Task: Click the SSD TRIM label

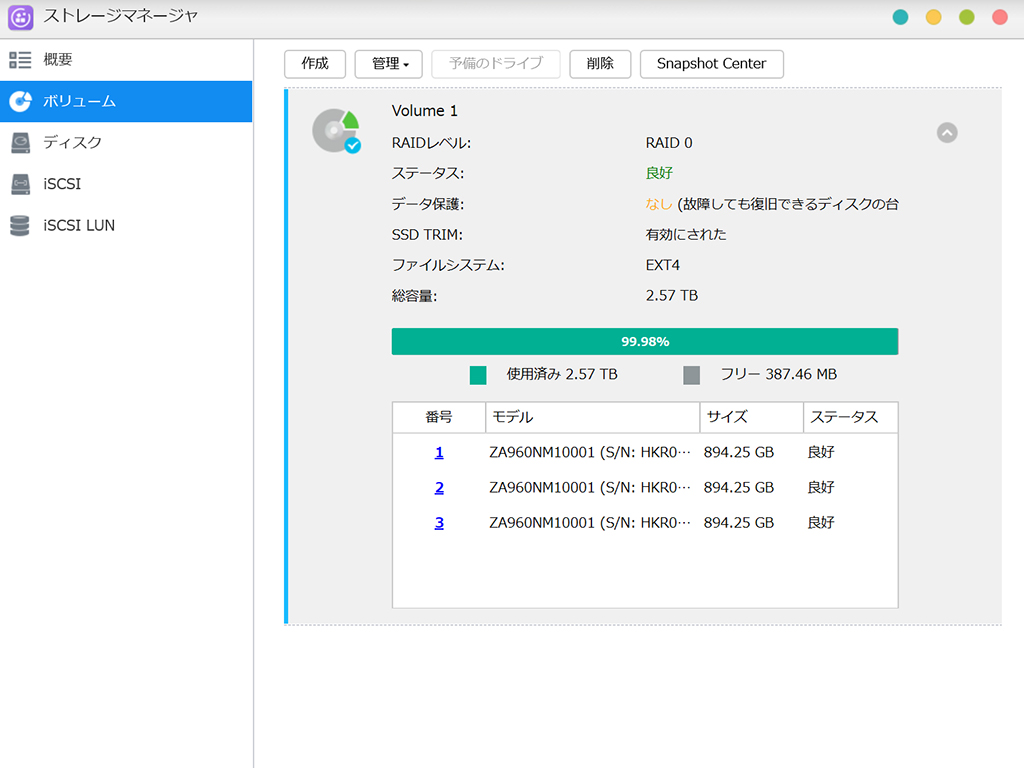Action: point(427,234)
